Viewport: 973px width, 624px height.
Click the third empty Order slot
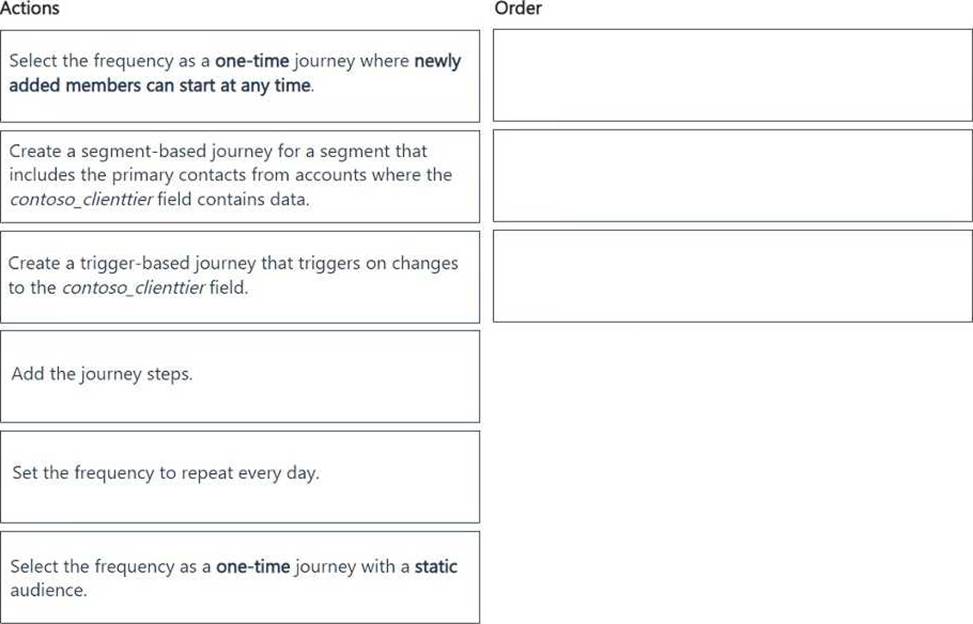tap(732, 276)
